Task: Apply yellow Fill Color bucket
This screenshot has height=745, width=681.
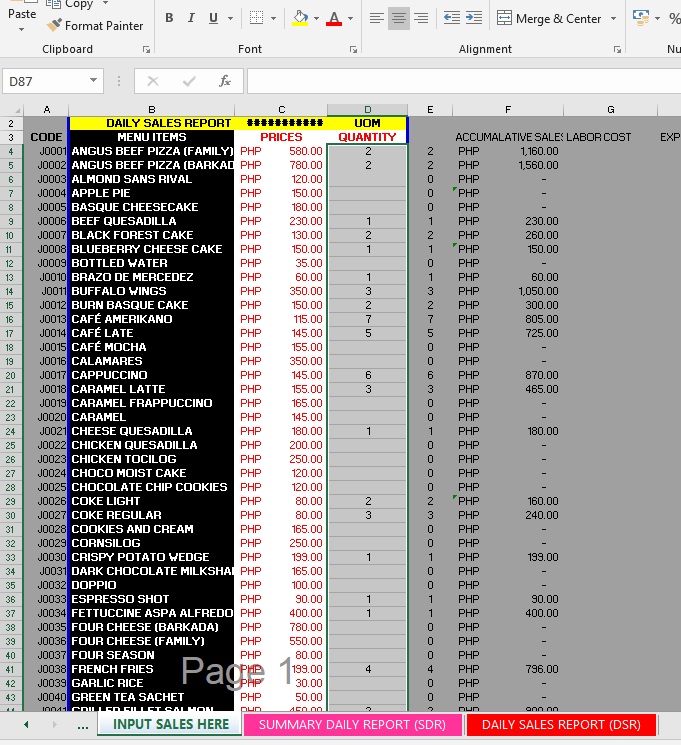Action: (300, 18)
